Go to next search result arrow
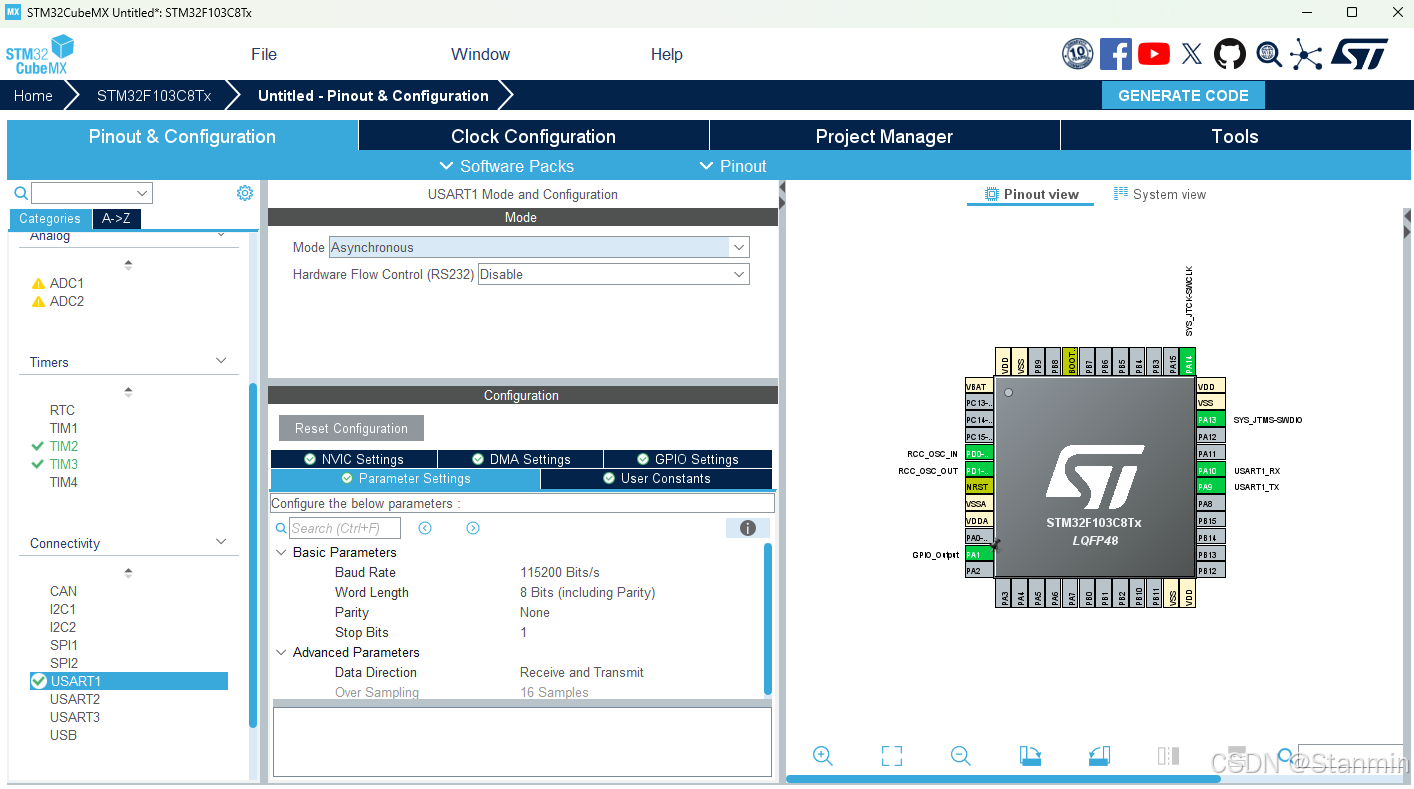Screen dimensions: 1414x789 (x=473, y=528)
